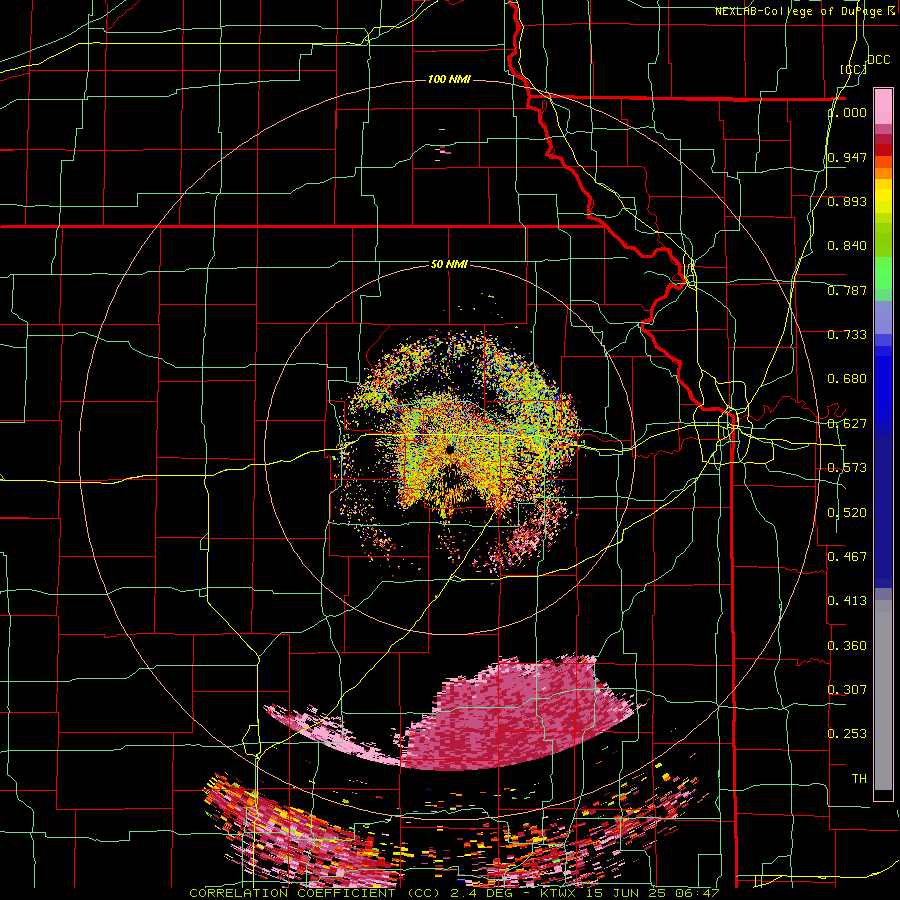Click the 0.573 color scale value

(847, 468)
